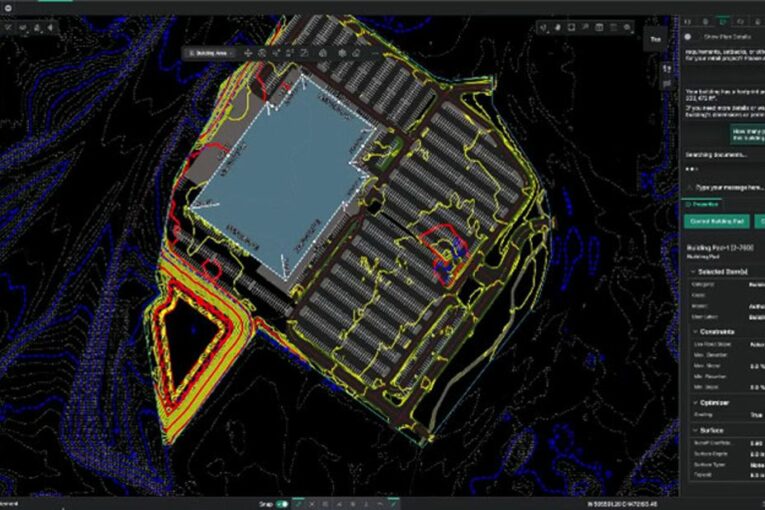Click the table/grid icon in top-right canvas toolbar
Screen dimensions: 765x510
(599, 27)
